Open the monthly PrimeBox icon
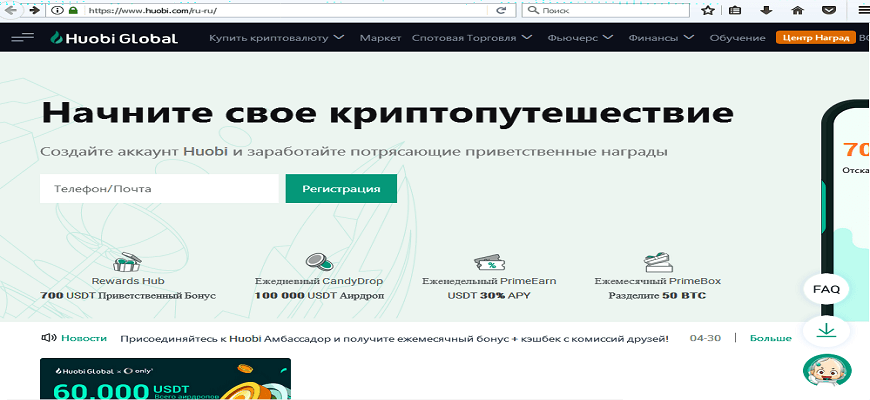The width and height of the screenshot is (870, 400). (657, 263)
